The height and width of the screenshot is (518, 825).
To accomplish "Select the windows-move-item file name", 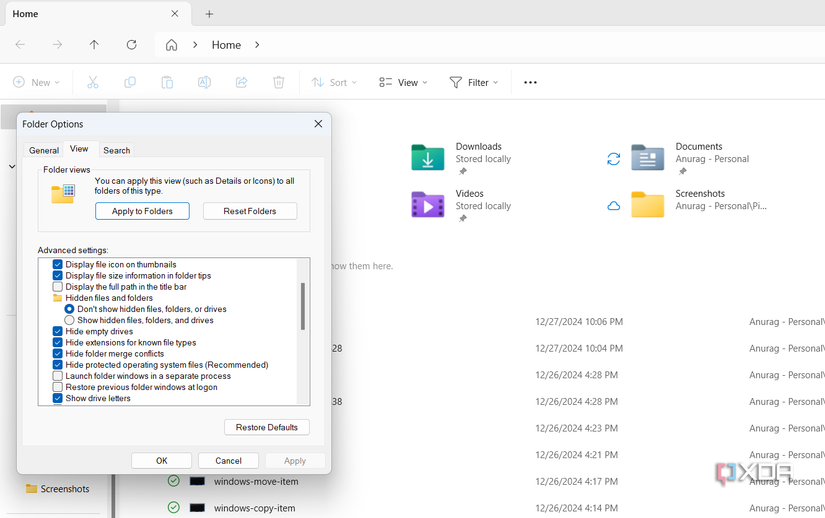I will click(x=256, y=481).
